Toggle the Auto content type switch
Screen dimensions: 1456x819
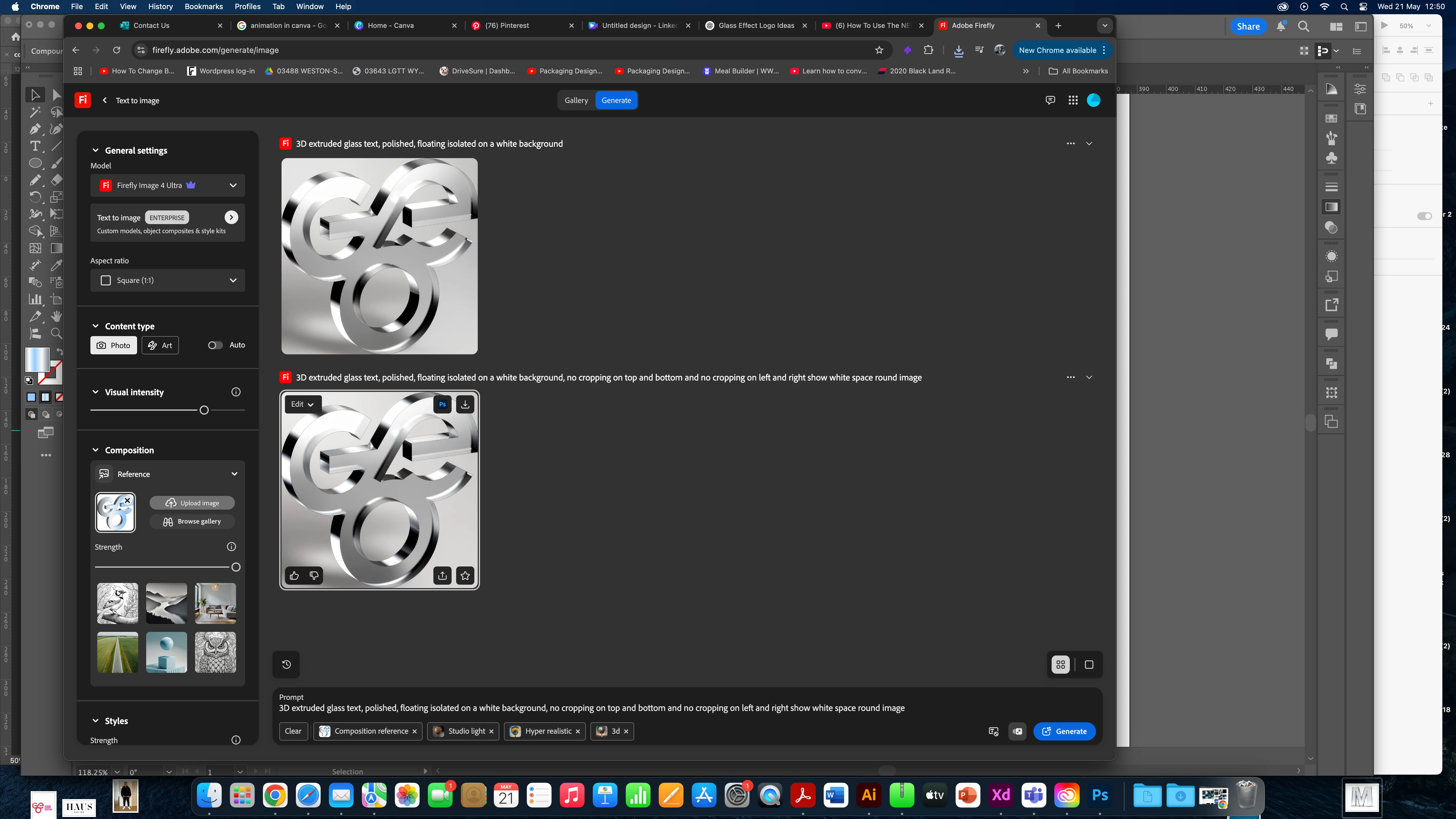pyautogui.click(x=215, y=345)
